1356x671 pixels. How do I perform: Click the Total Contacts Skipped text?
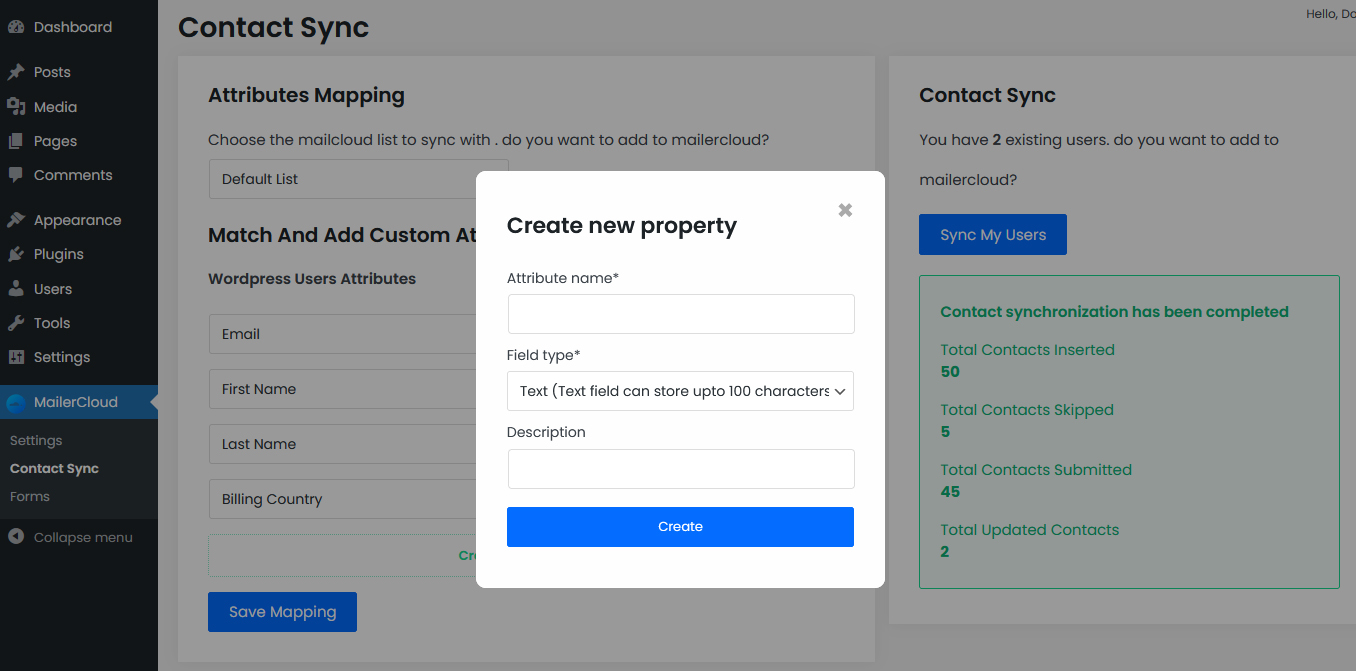tap(1027, 410)
